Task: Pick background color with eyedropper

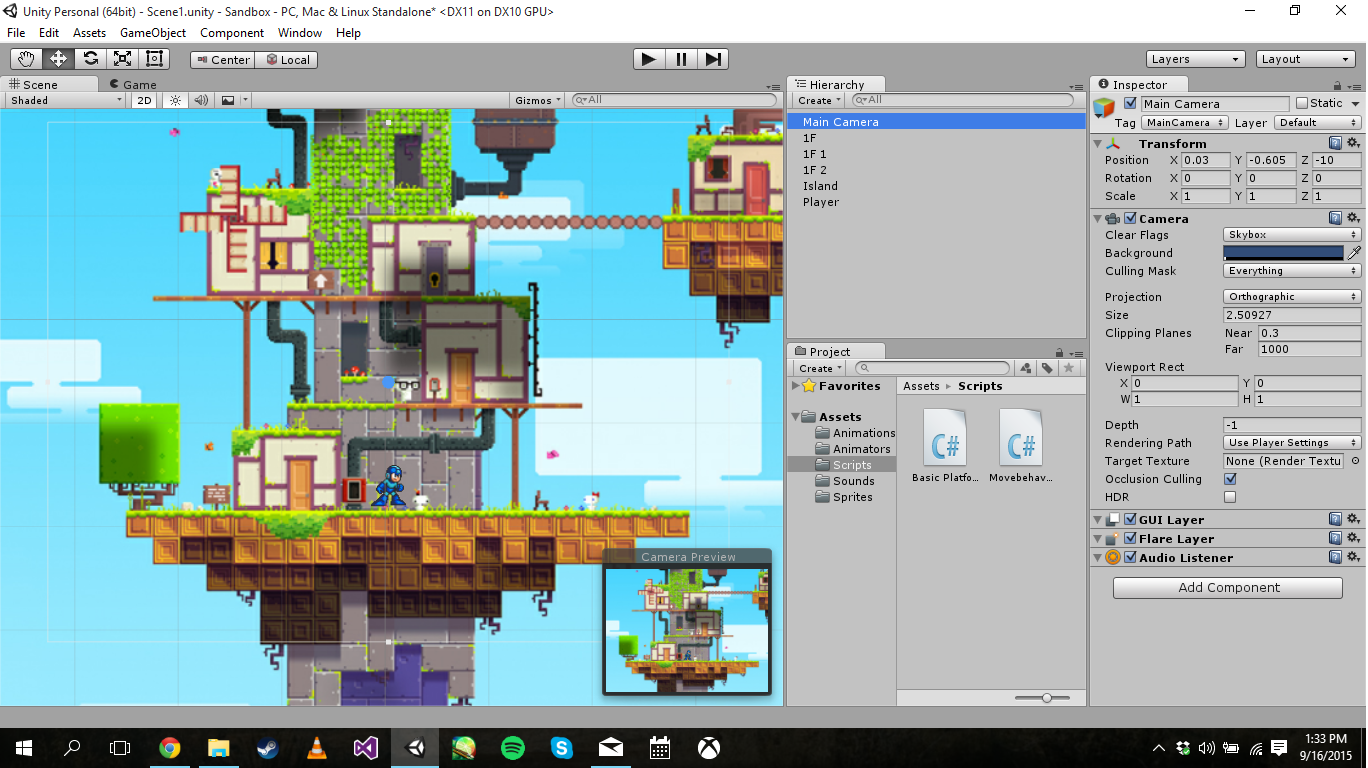Action: click(1354, 253)
